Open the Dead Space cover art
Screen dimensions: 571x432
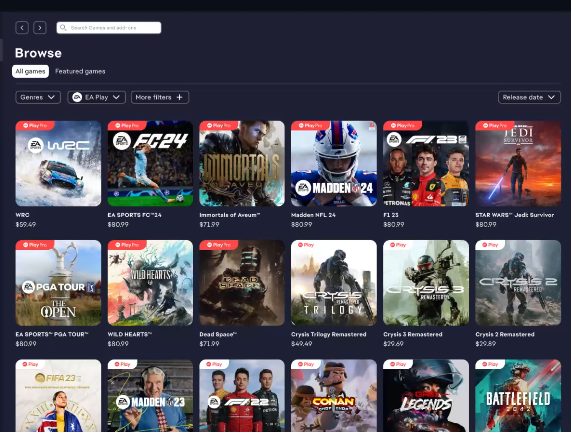242,283
